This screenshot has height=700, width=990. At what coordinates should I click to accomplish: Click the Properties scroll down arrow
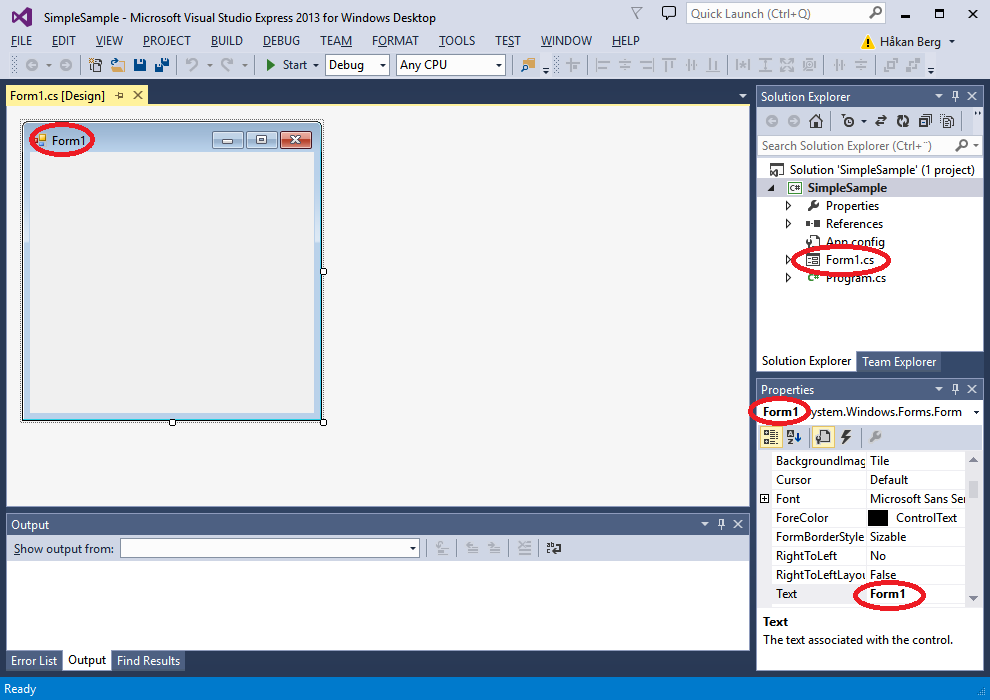pos(973,598)
